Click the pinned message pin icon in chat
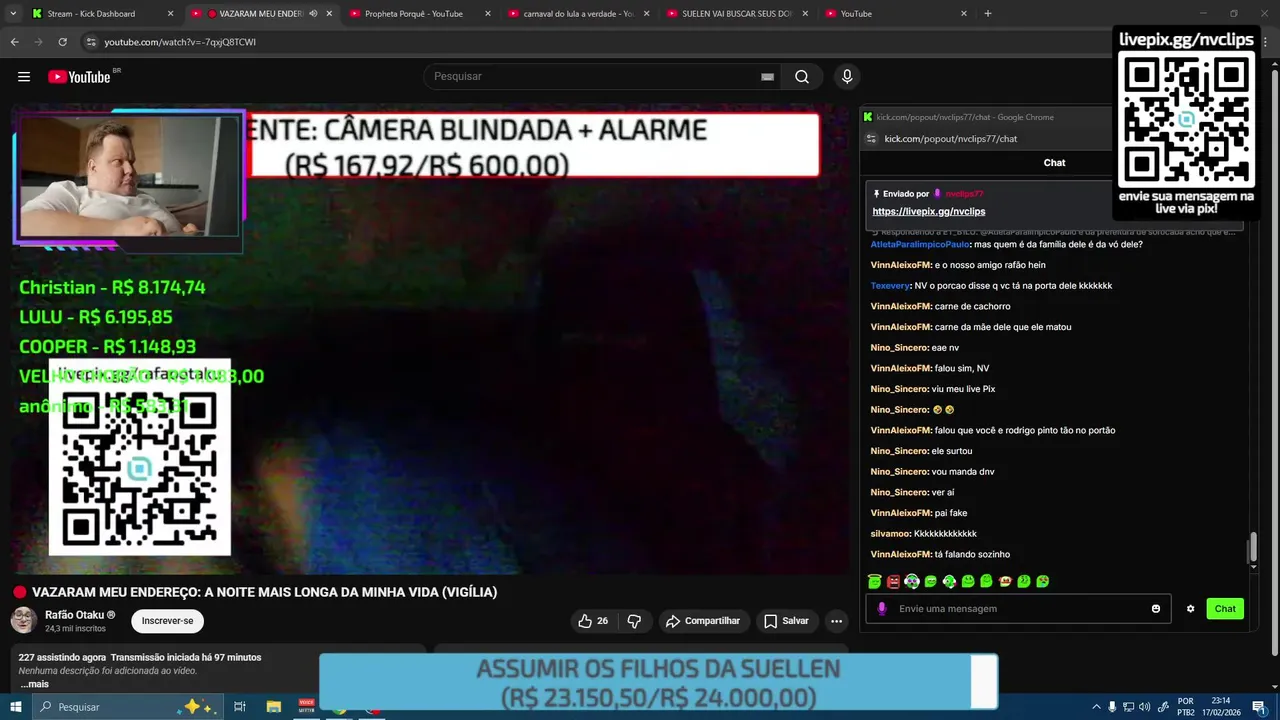This screenshot has width=1280, height=720. coord(876,194)
